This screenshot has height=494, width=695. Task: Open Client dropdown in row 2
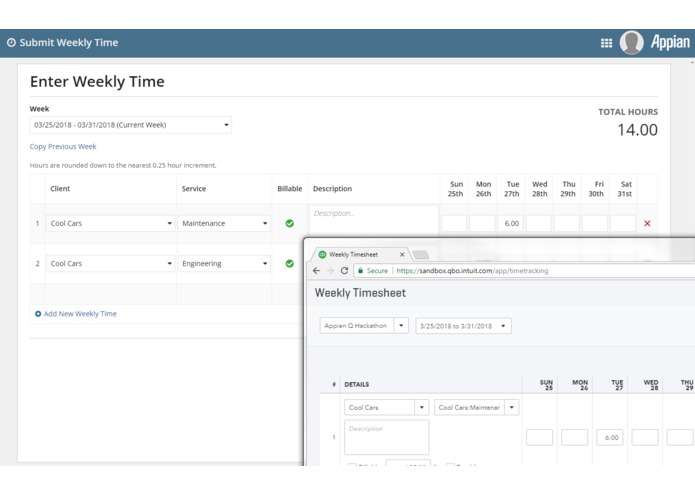(x=110, y=264)
